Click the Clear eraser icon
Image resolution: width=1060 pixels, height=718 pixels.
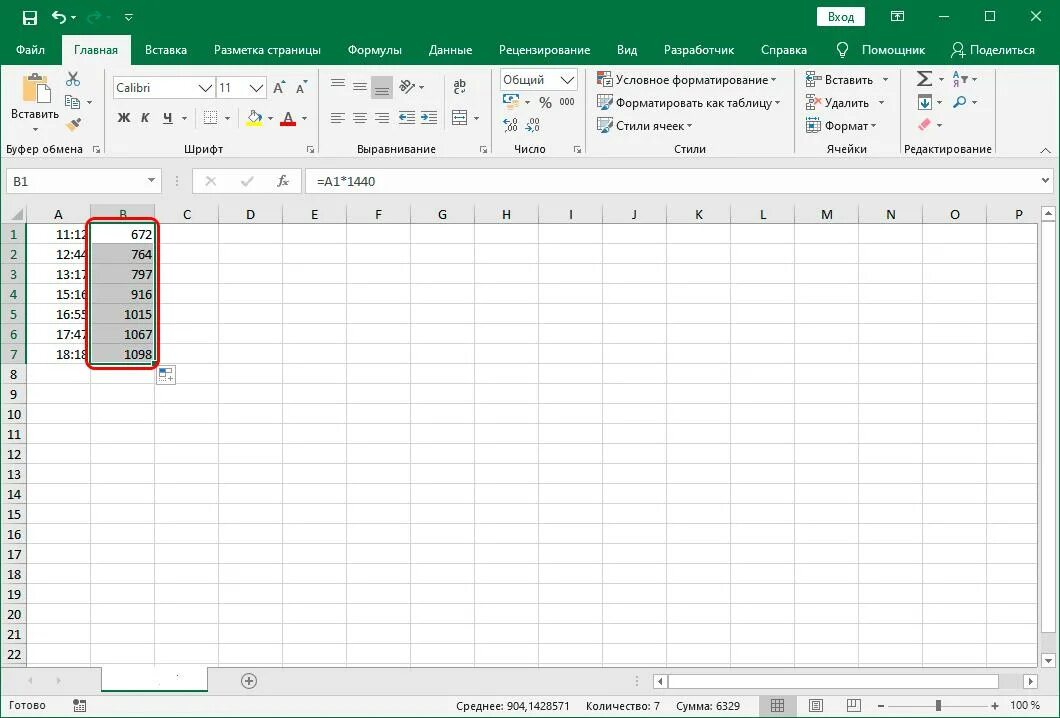click(924, 125)
